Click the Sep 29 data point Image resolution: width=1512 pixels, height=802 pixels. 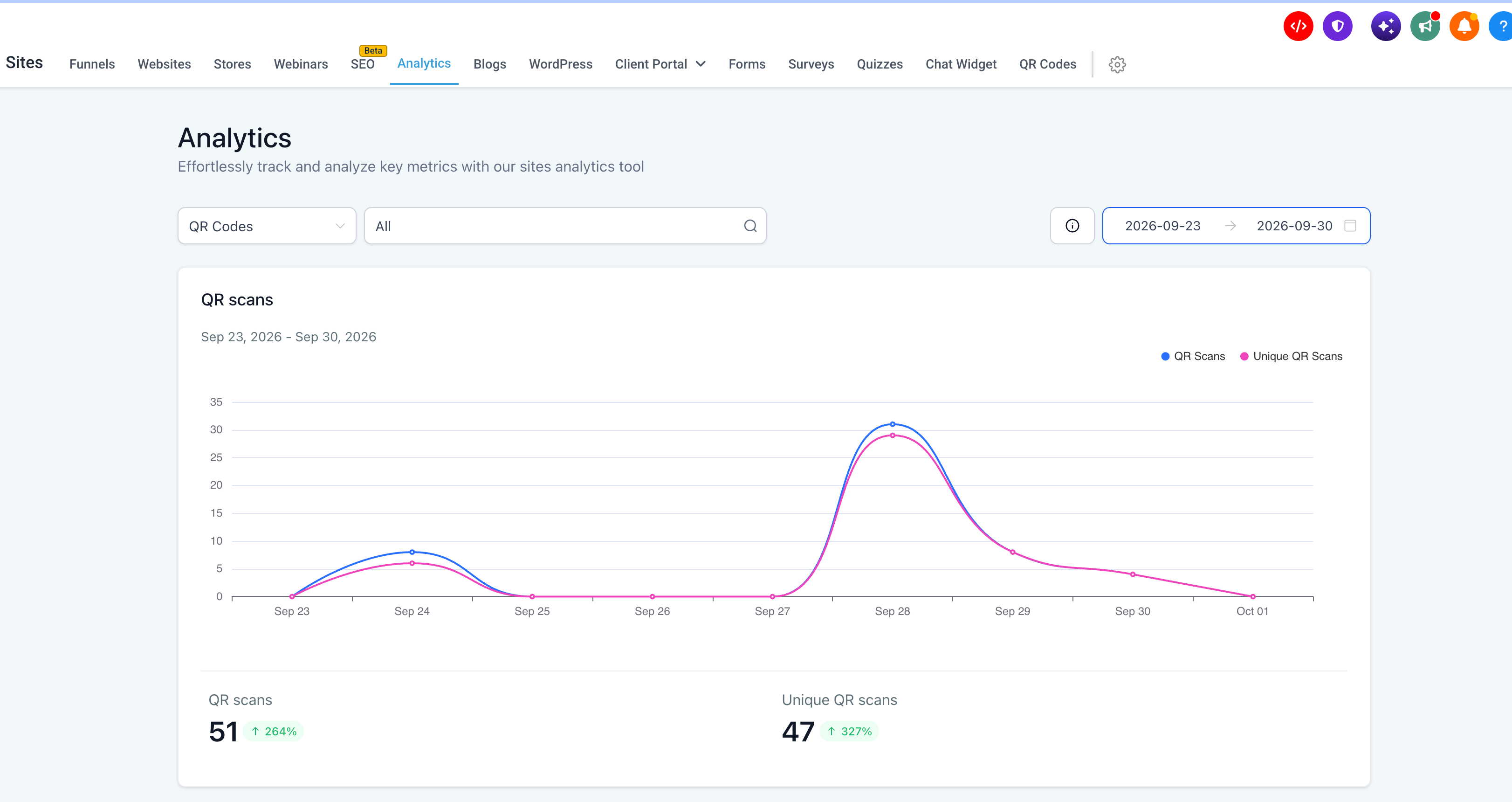tap(1012, 552)
